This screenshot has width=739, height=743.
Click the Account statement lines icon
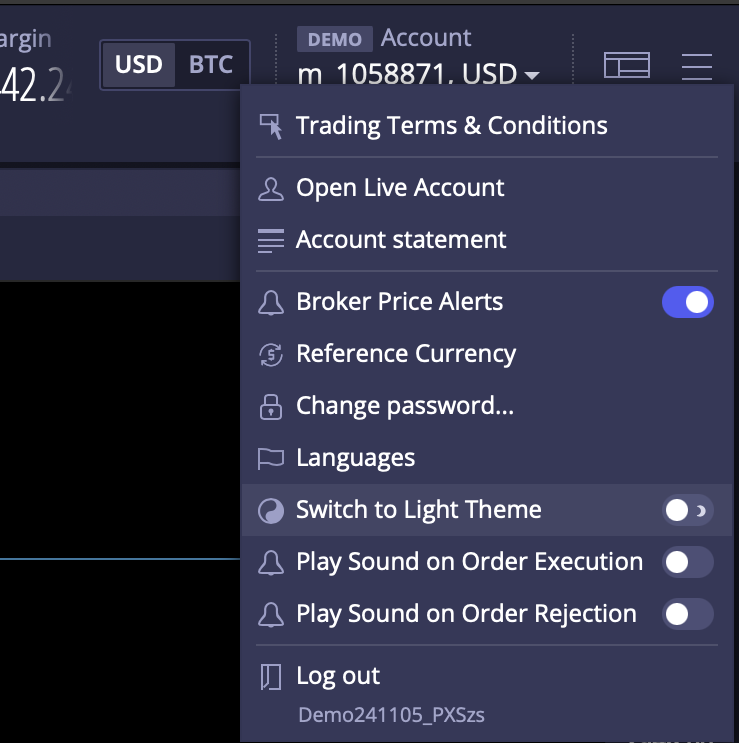271,240
